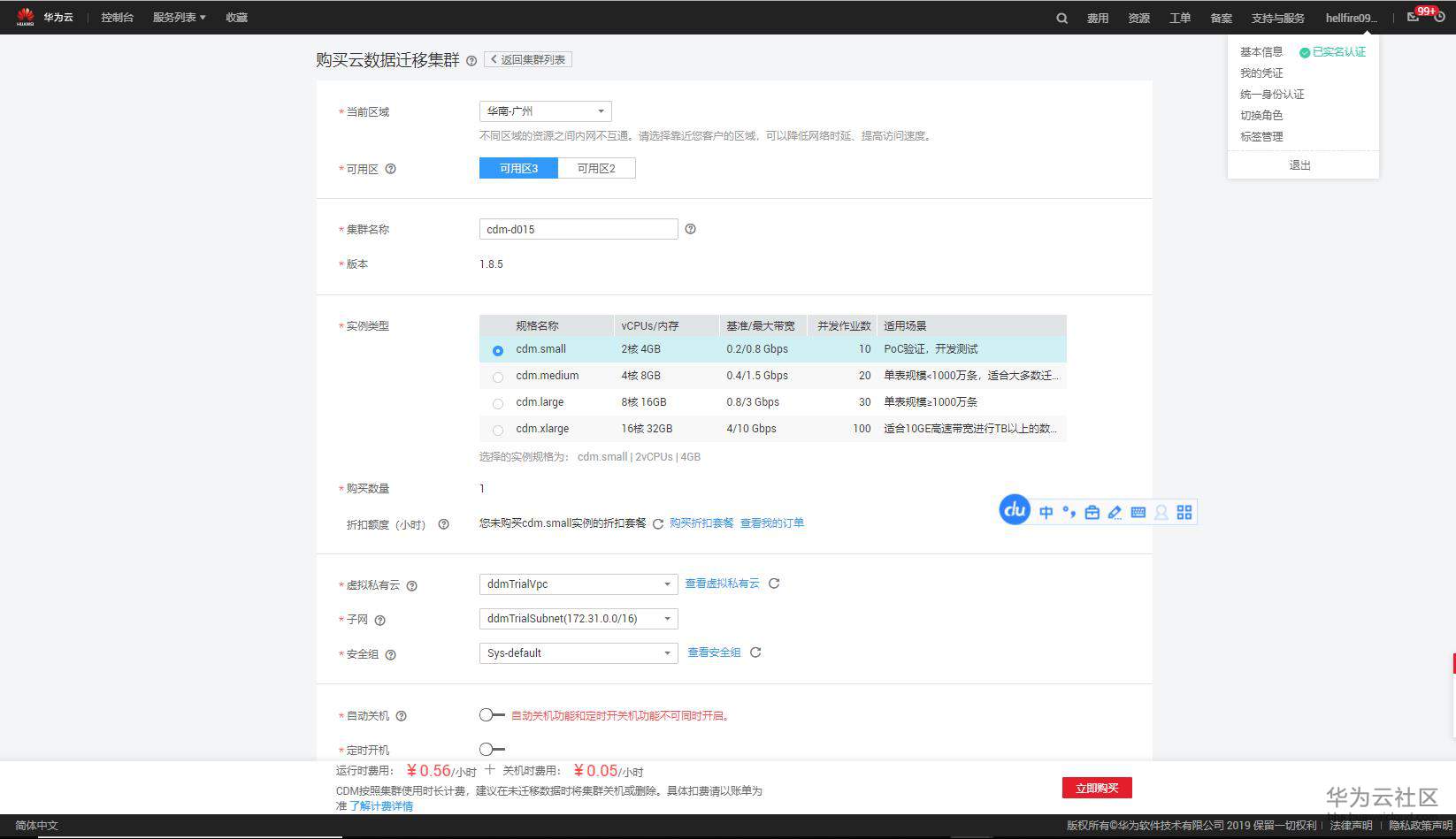The width and height of the screenshot is (1456, 839).
Task: Open Baidu IME toolbox briefcase icon
Action: [1092, 513]
